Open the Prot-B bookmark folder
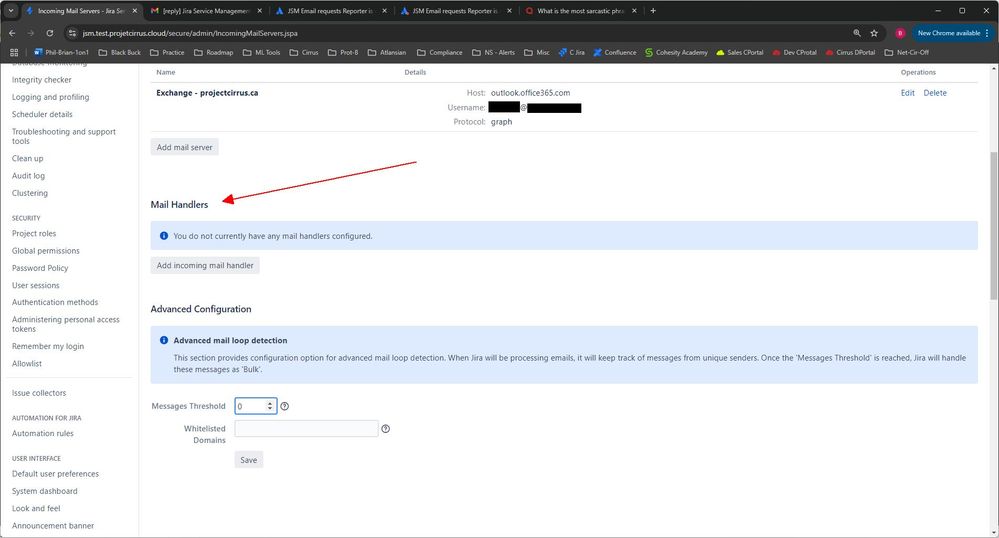 click(343, 52)
